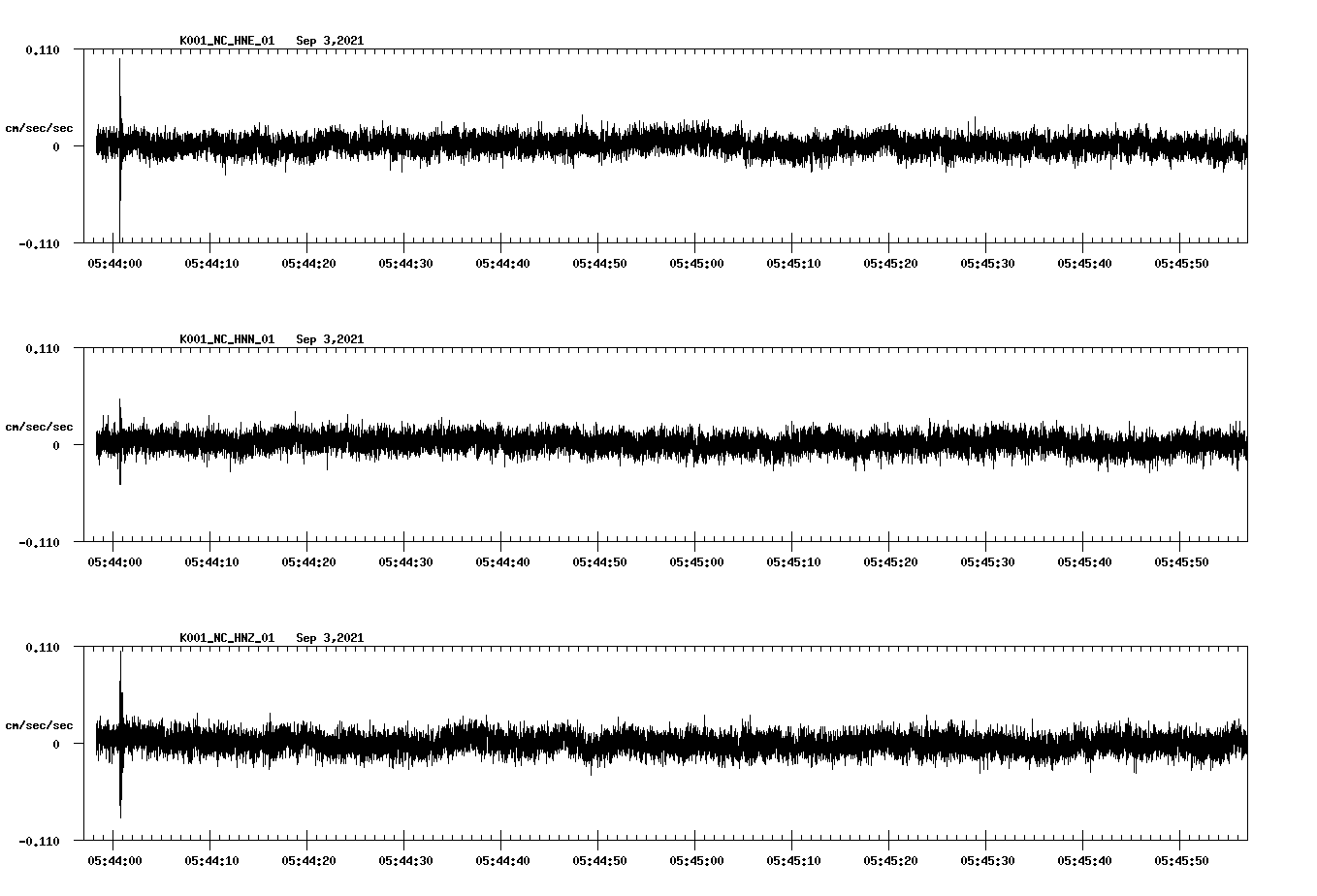Screen dimensions: 1317x896
Task: Click 05:45:30 time label under HNN plot
Action: [988, 561]
